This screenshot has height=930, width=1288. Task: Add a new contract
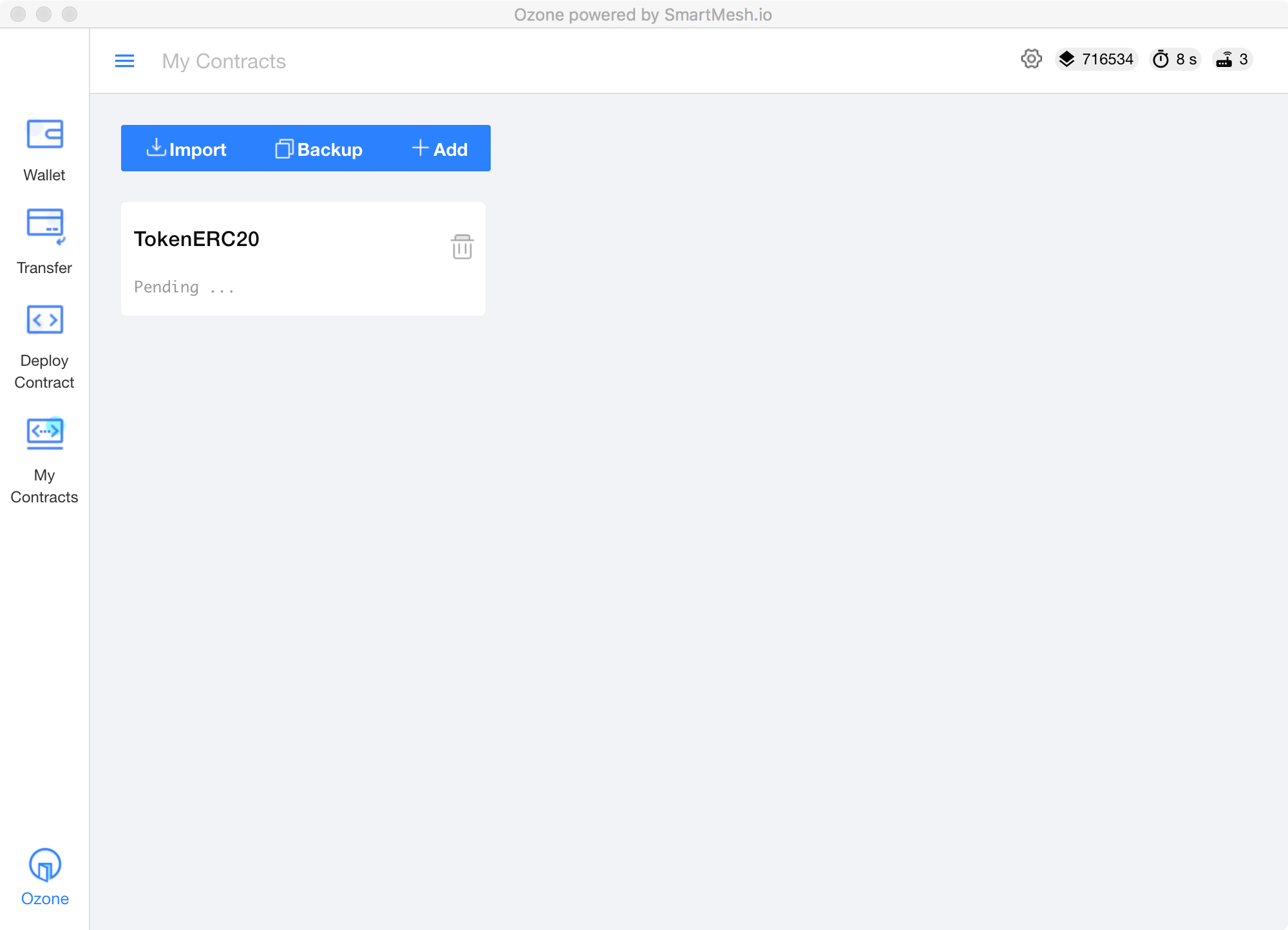(440, 149)
